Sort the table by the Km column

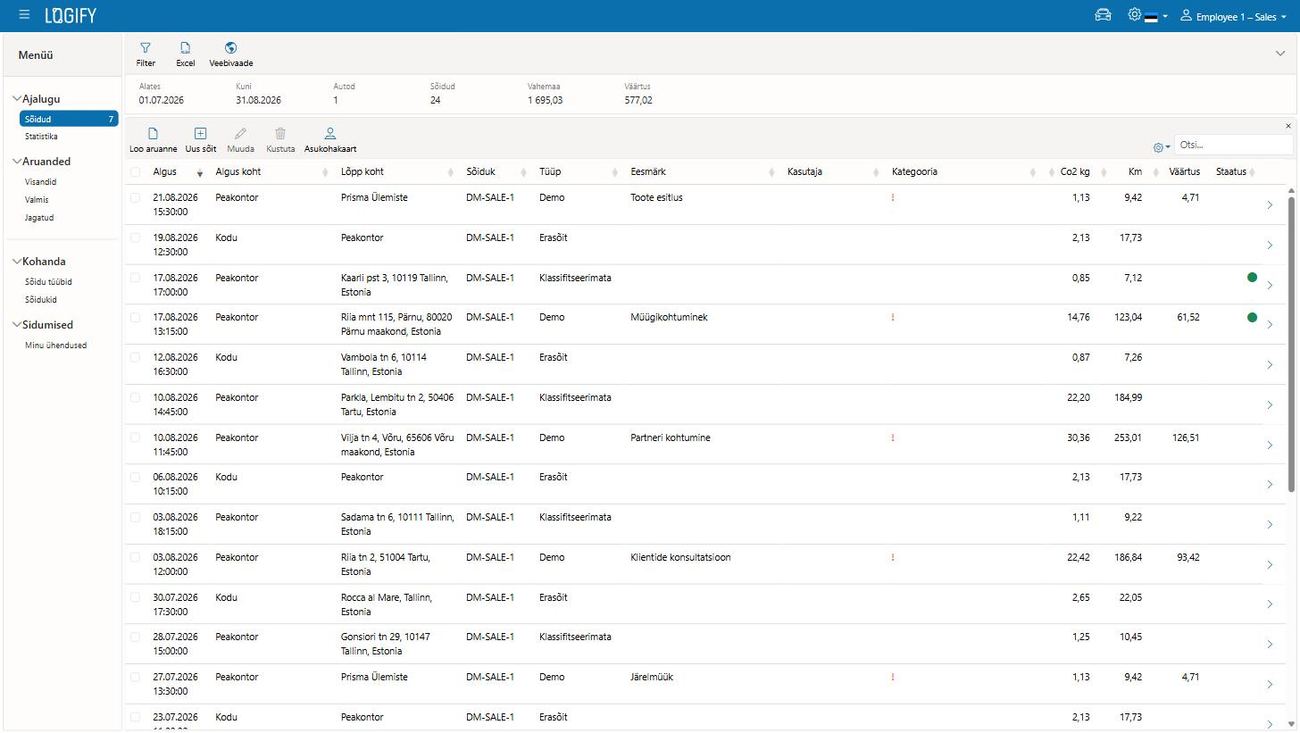pyautogui.click(x=1135, y=172)
